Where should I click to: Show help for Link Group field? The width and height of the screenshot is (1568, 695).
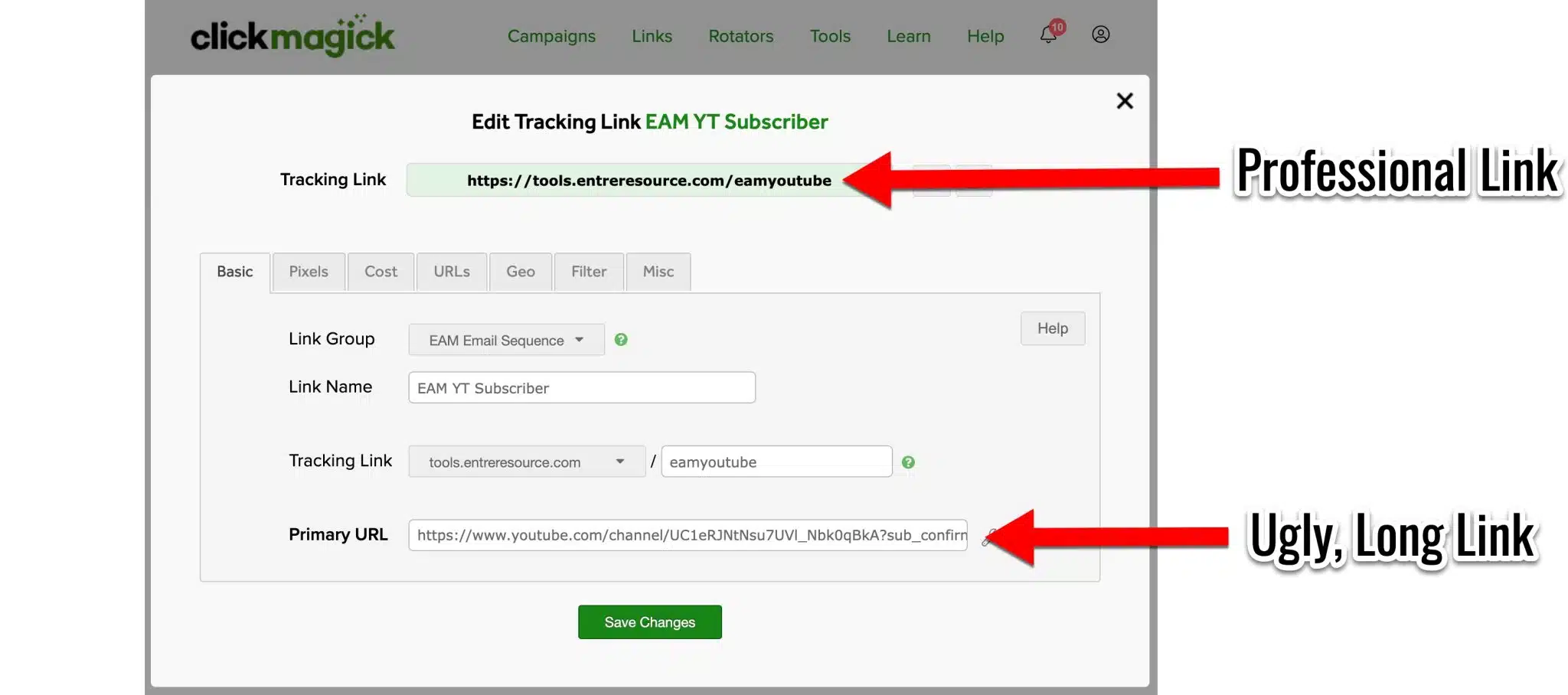tap(621, 339)
